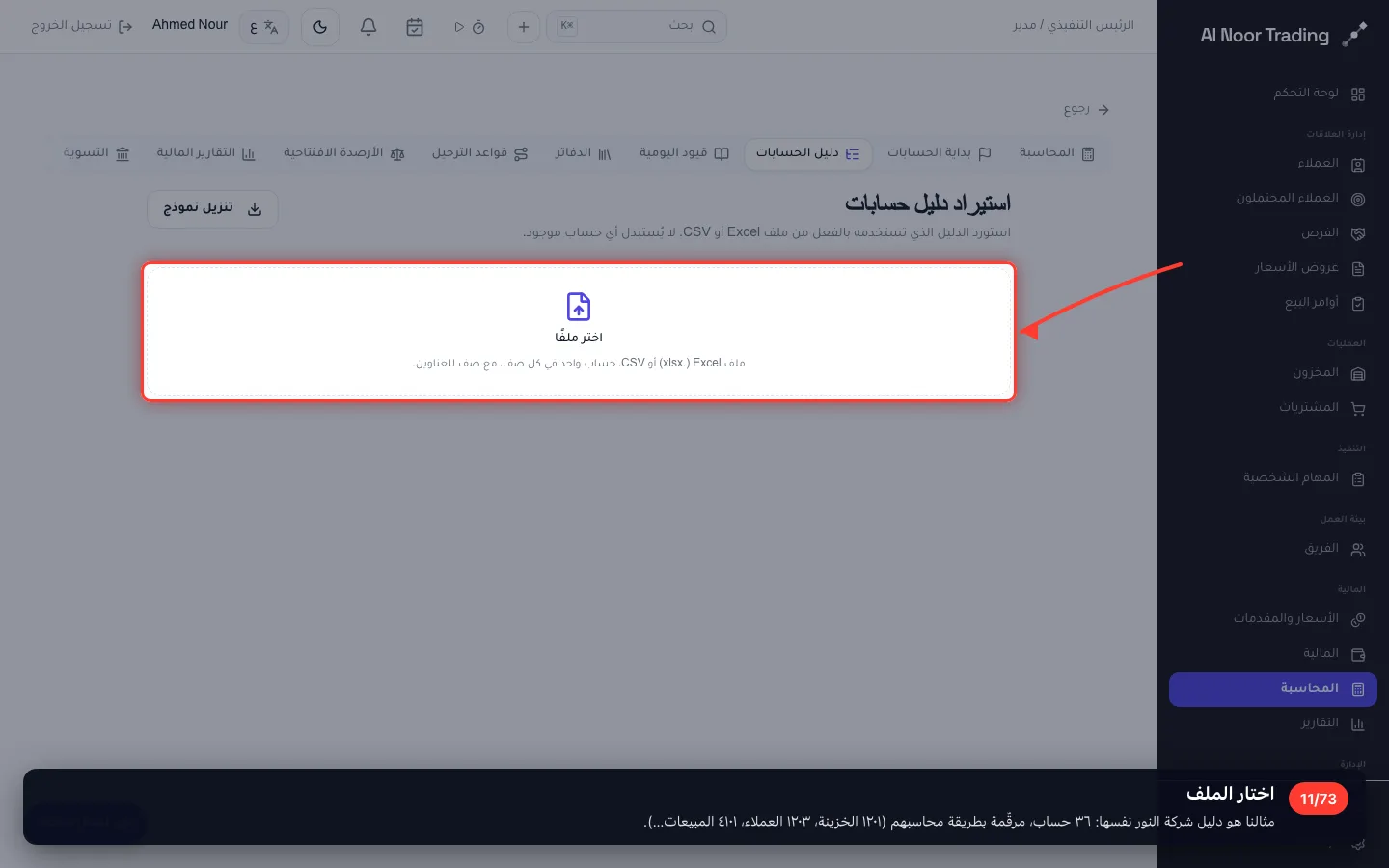Switch to the قيود اليومية tab
Image resolution: width=1389 pixels, height=868 pixels.
pyautogui.click(x=684, y=153)
